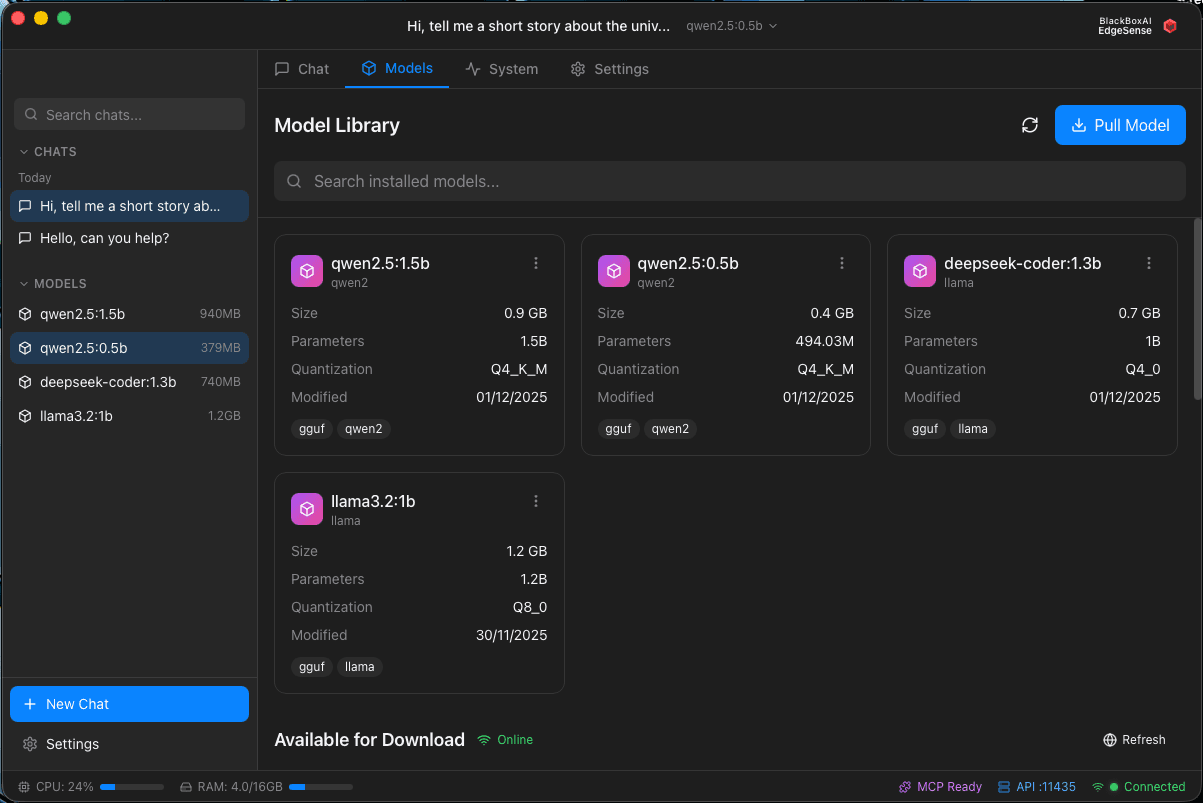Open the qwen2.5:0.5b model selector dropdown

(731, 26)
